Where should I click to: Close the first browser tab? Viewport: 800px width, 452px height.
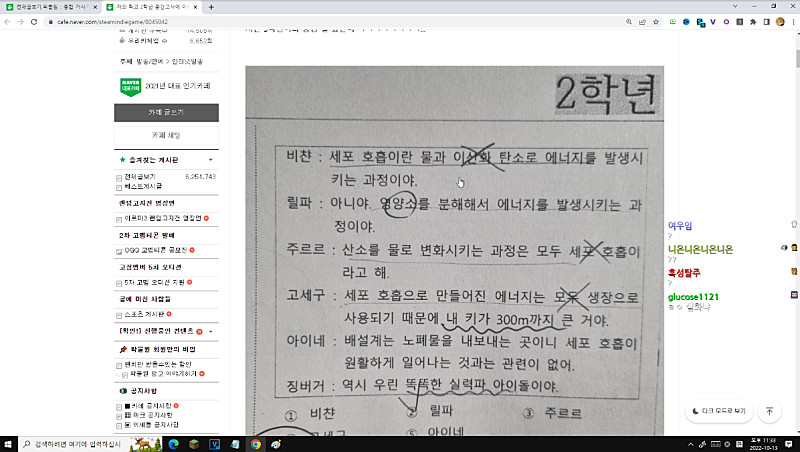[95, 7]
